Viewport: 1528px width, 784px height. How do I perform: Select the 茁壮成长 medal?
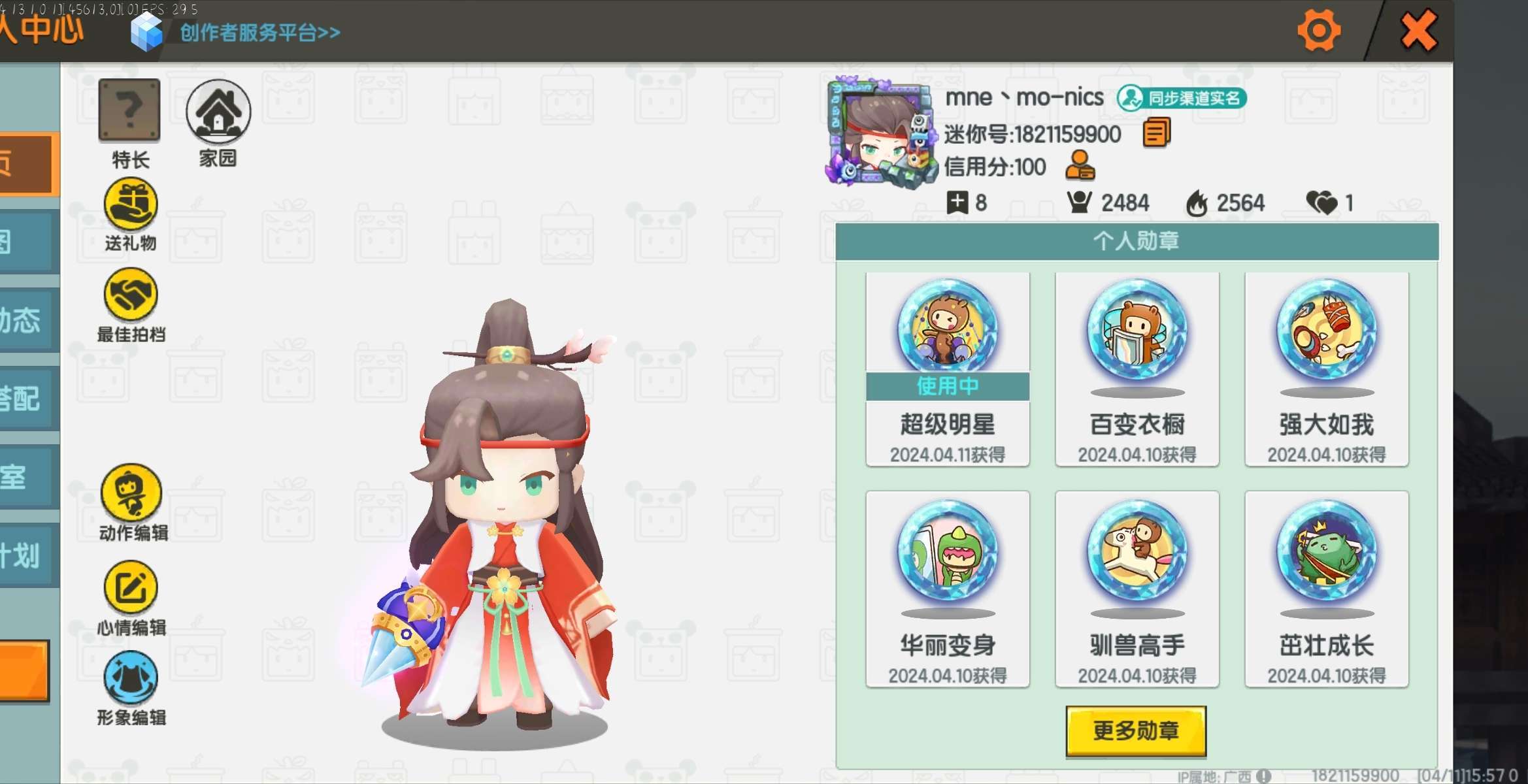click(1327, 589)
